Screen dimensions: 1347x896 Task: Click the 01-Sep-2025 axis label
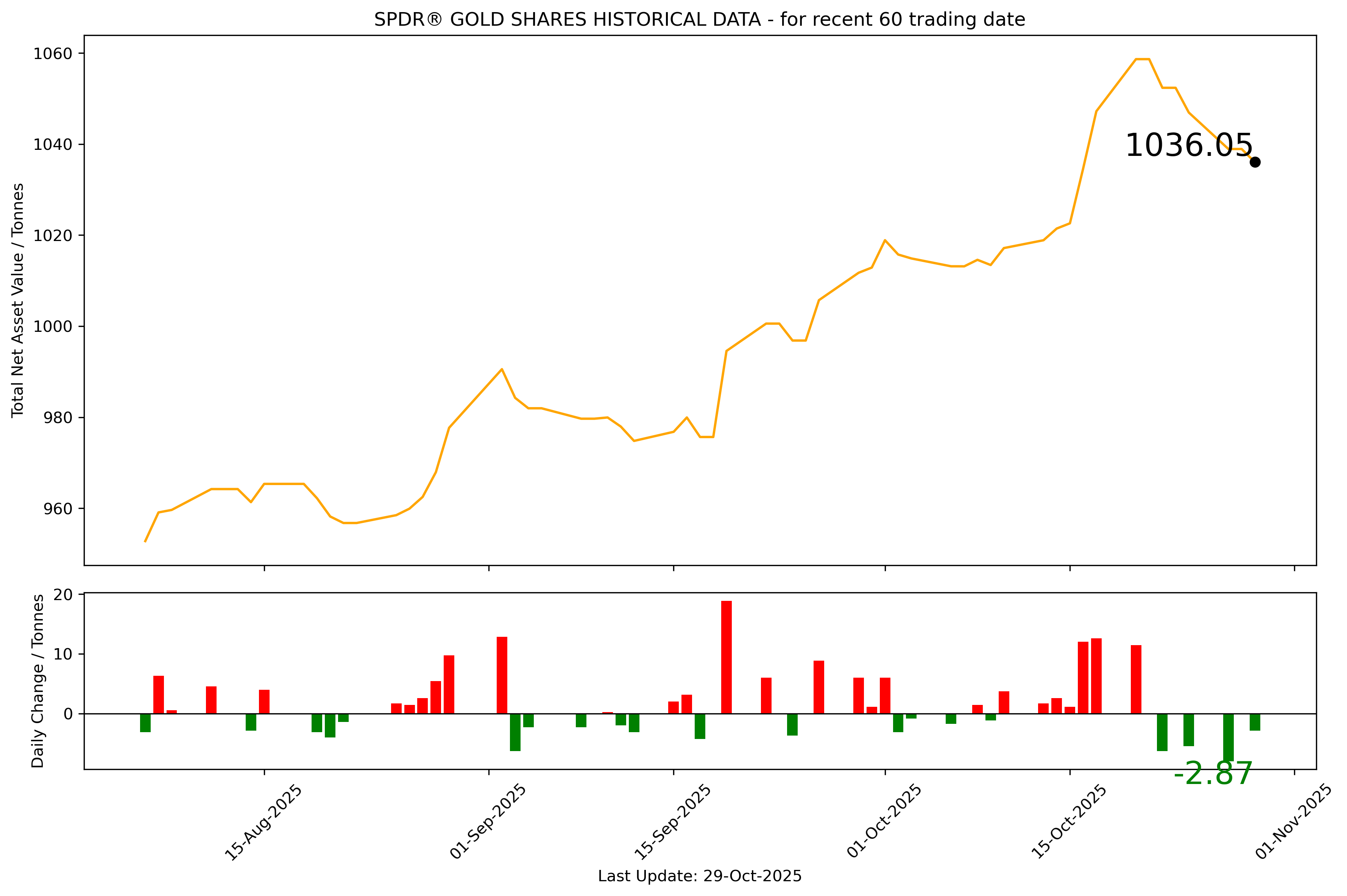[488, 822]
